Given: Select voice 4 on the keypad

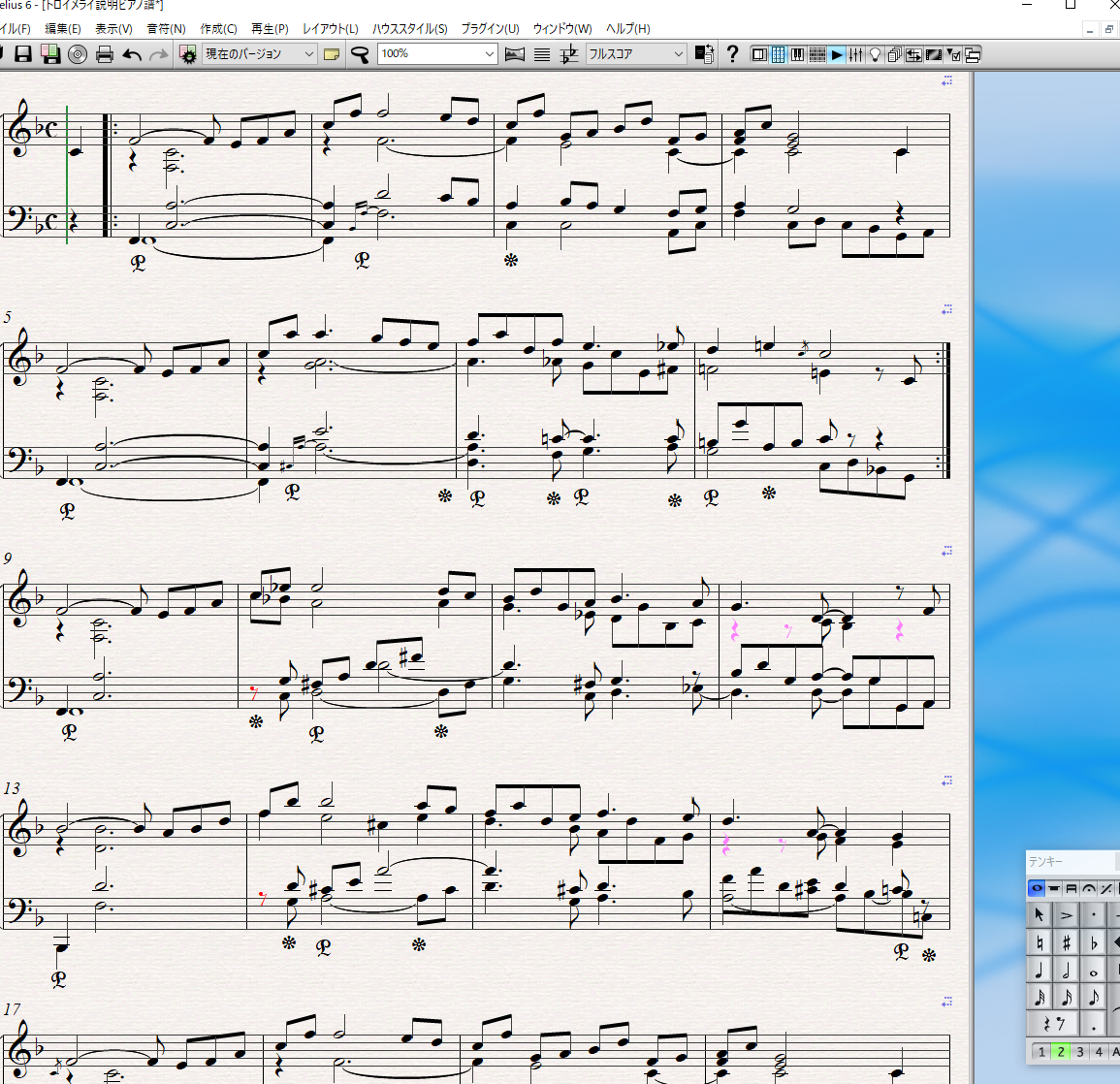Looking at the screenshot, I should [x=1100, y=1051].
